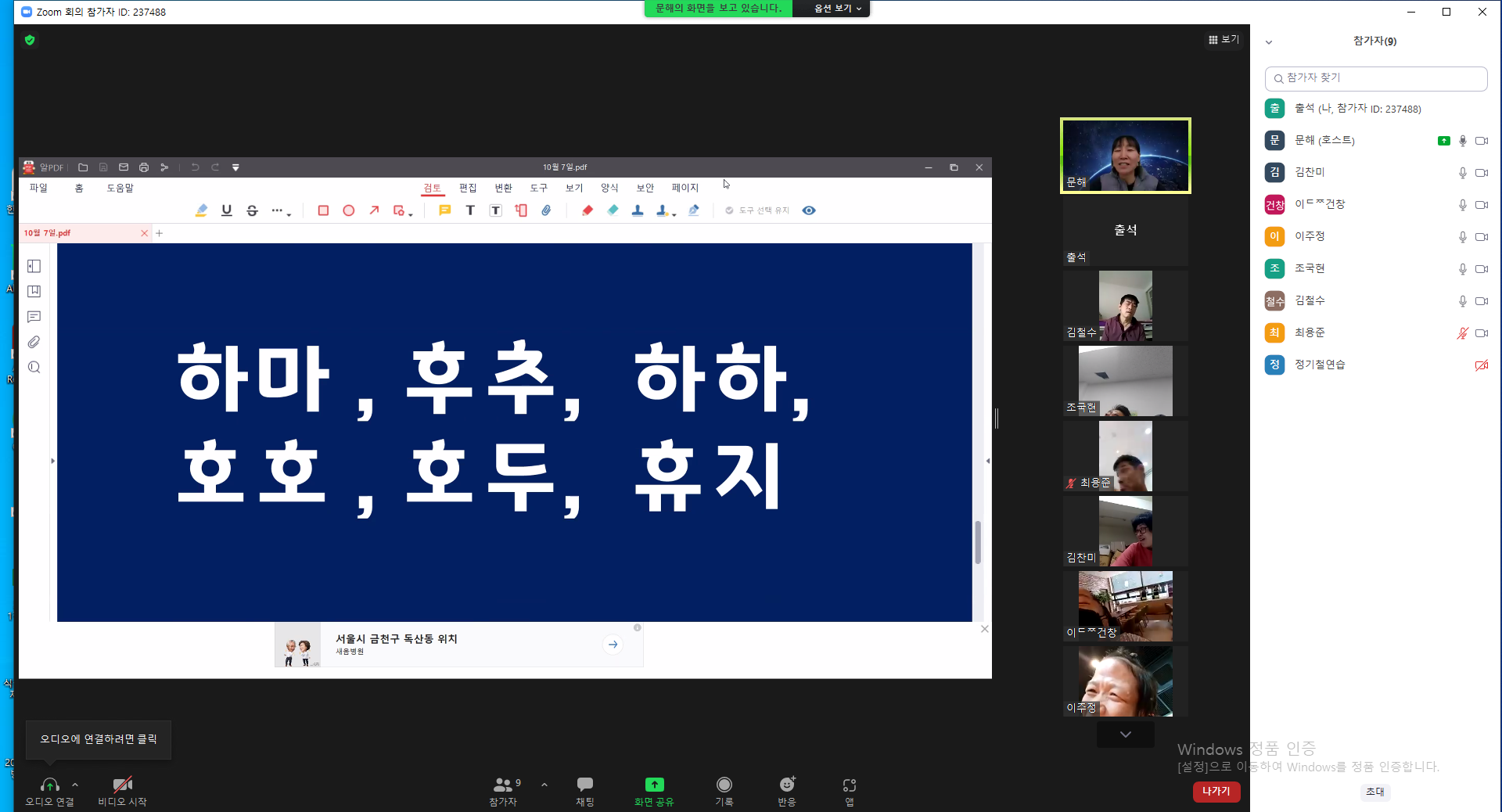The image size is (1502, 812).
Task: Click the paperclip file attachment tool
Action: coord(547,210)
